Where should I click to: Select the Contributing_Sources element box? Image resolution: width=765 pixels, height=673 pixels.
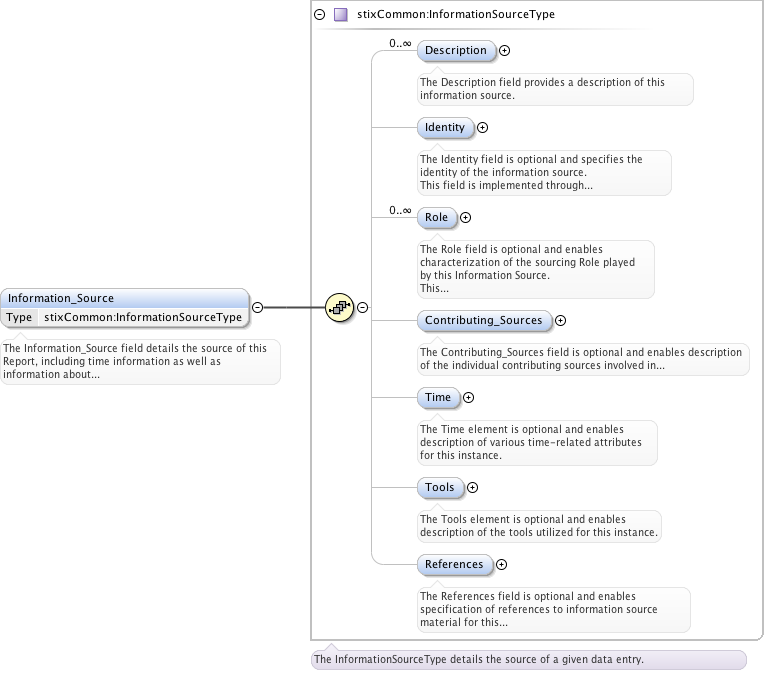pyautogui.click(x=483, y=320)
